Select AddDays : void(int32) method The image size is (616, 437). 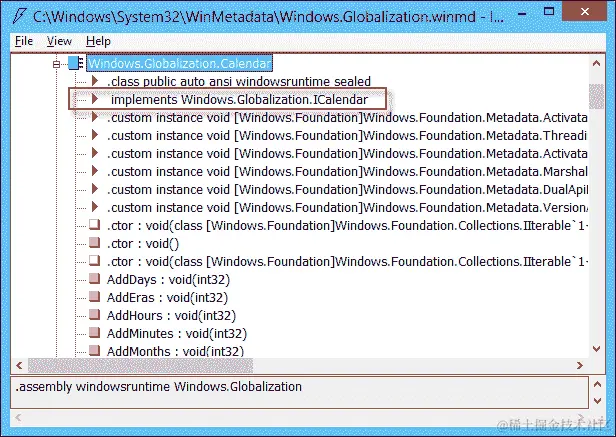point(169,280)
